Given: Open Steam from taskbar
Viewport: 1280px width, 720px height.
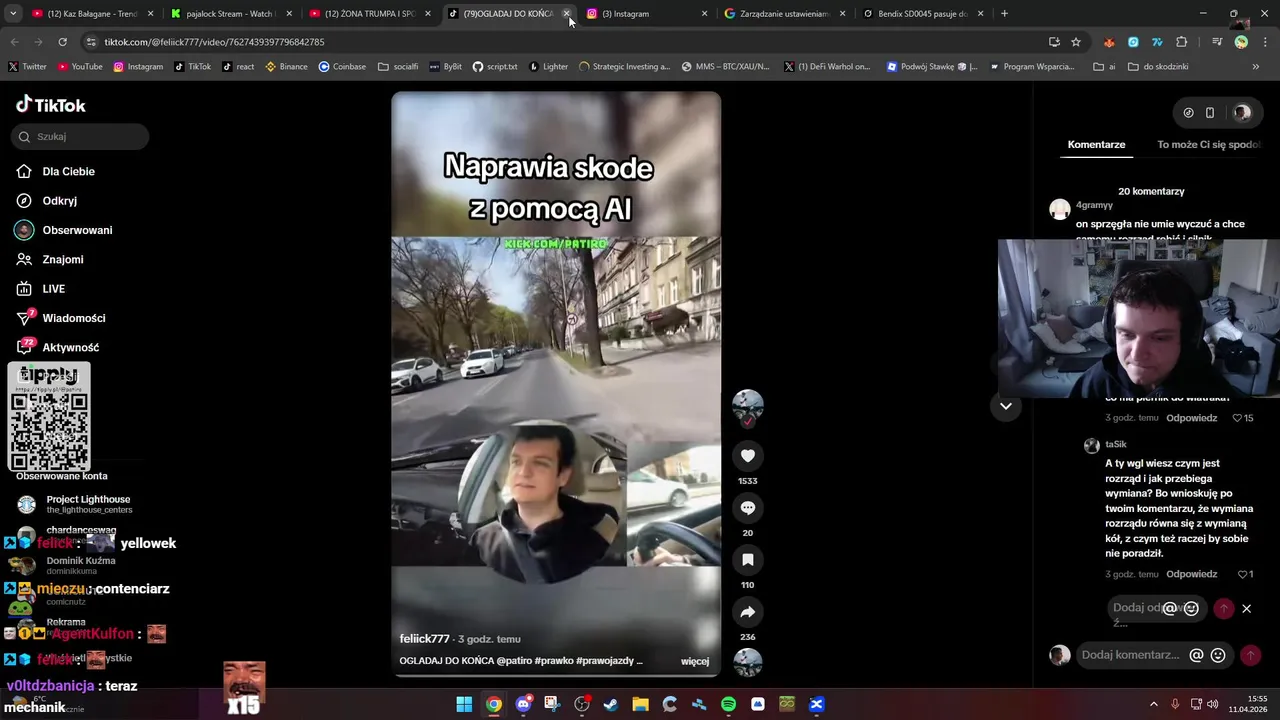Looking at the screenshot, I should click(x=611, y=704).
